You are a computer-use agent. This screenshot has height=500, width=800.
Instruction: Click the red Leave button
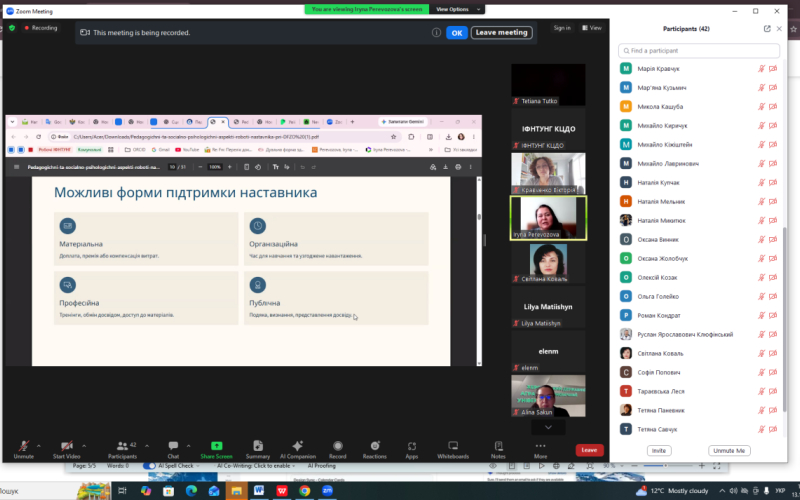[x=589, y=450]
